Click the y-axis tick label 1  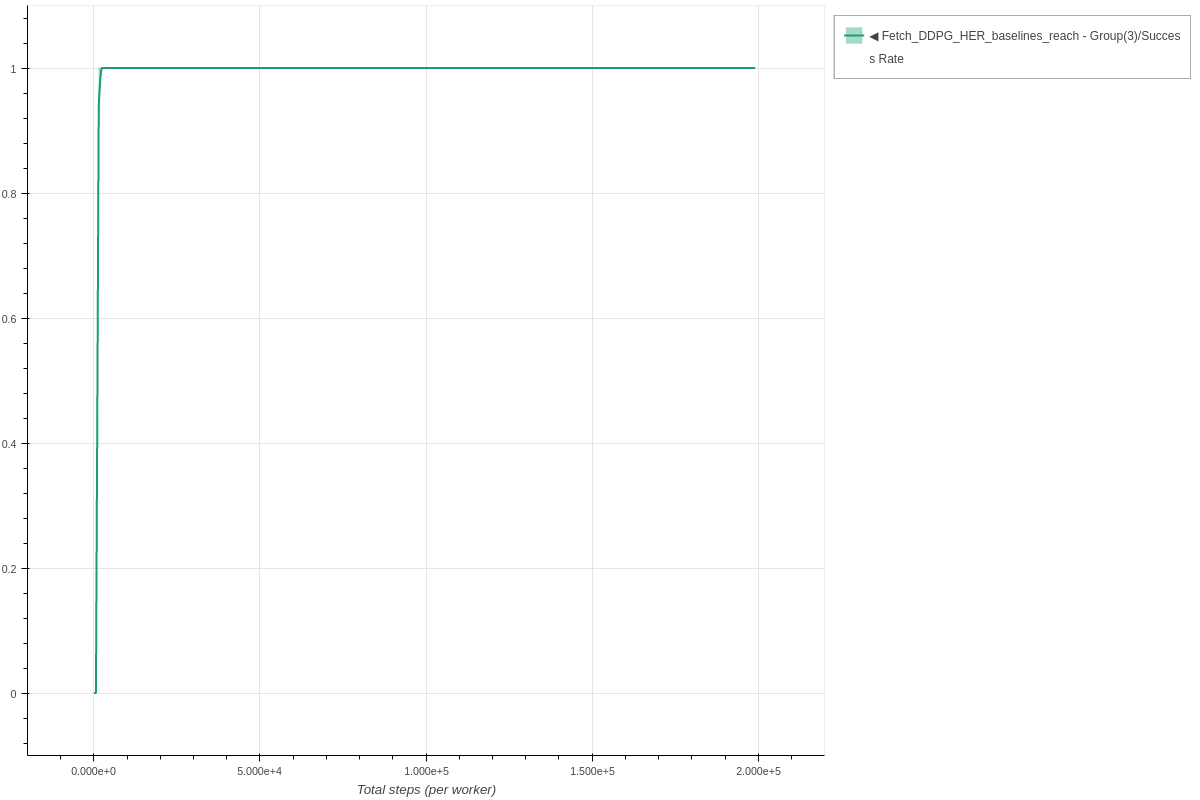(13, 69)
